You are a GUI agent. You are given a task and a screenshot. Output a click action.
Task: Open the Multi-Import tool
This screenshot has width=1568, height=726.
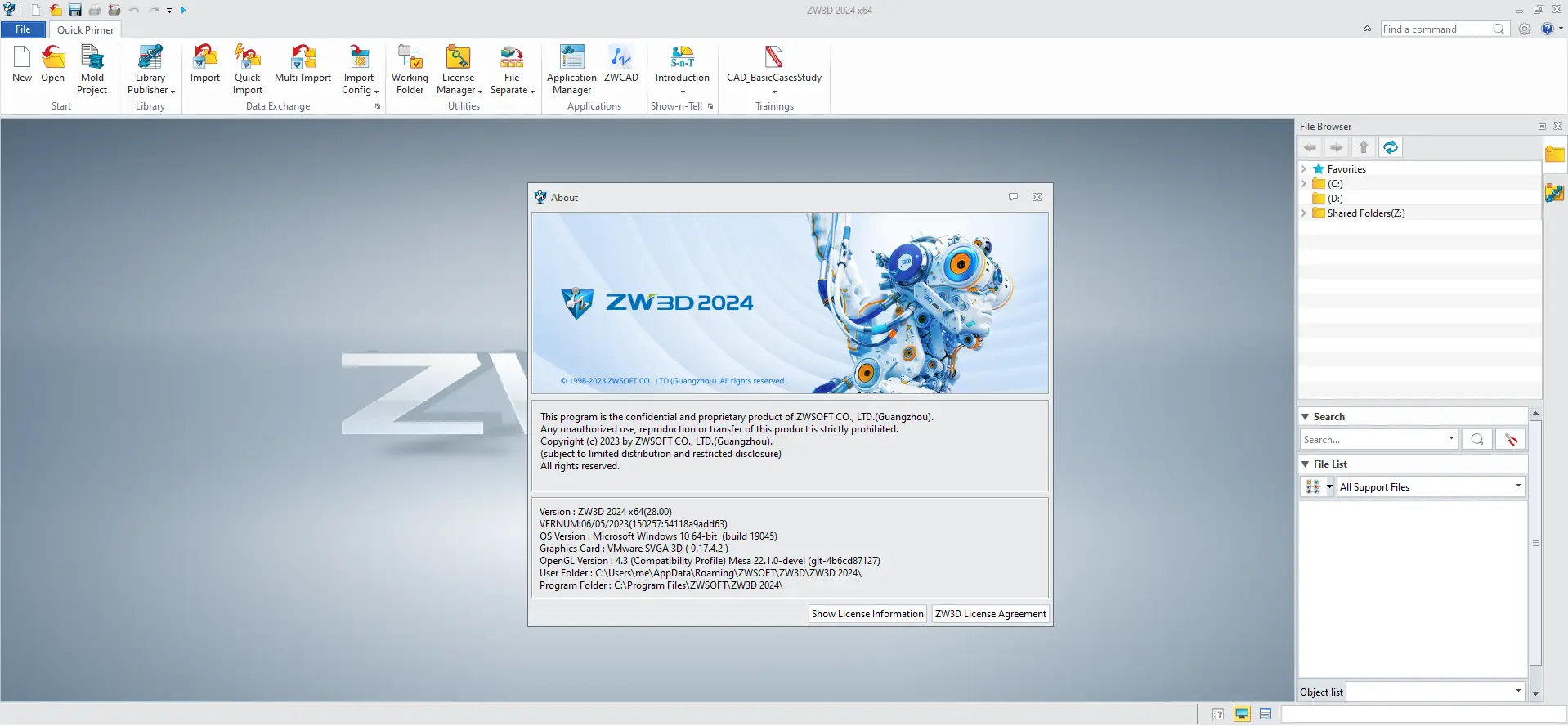[x=302, y=64]
